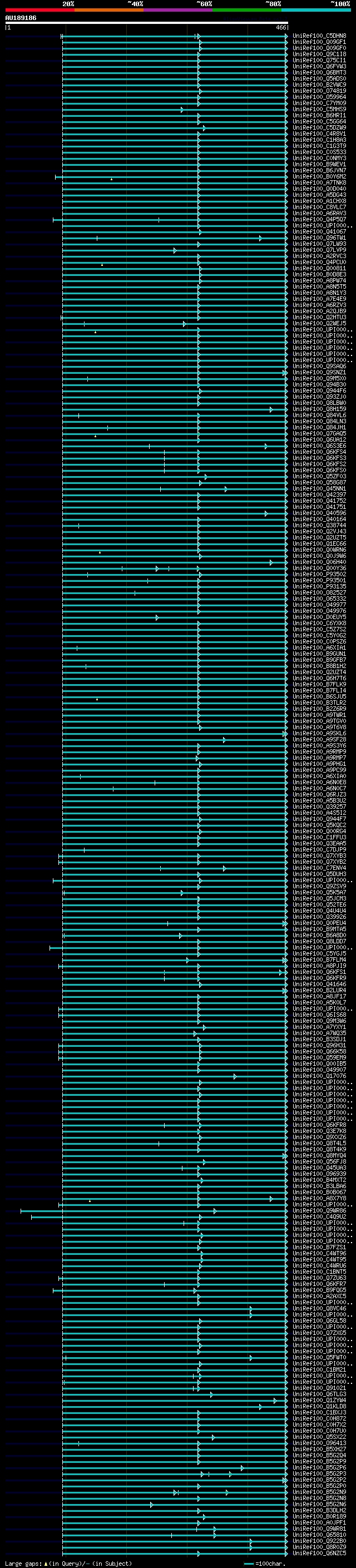Select hit label UniRef100_B5G2P2
356x1568 pixels.
[x=319, y=1480]
